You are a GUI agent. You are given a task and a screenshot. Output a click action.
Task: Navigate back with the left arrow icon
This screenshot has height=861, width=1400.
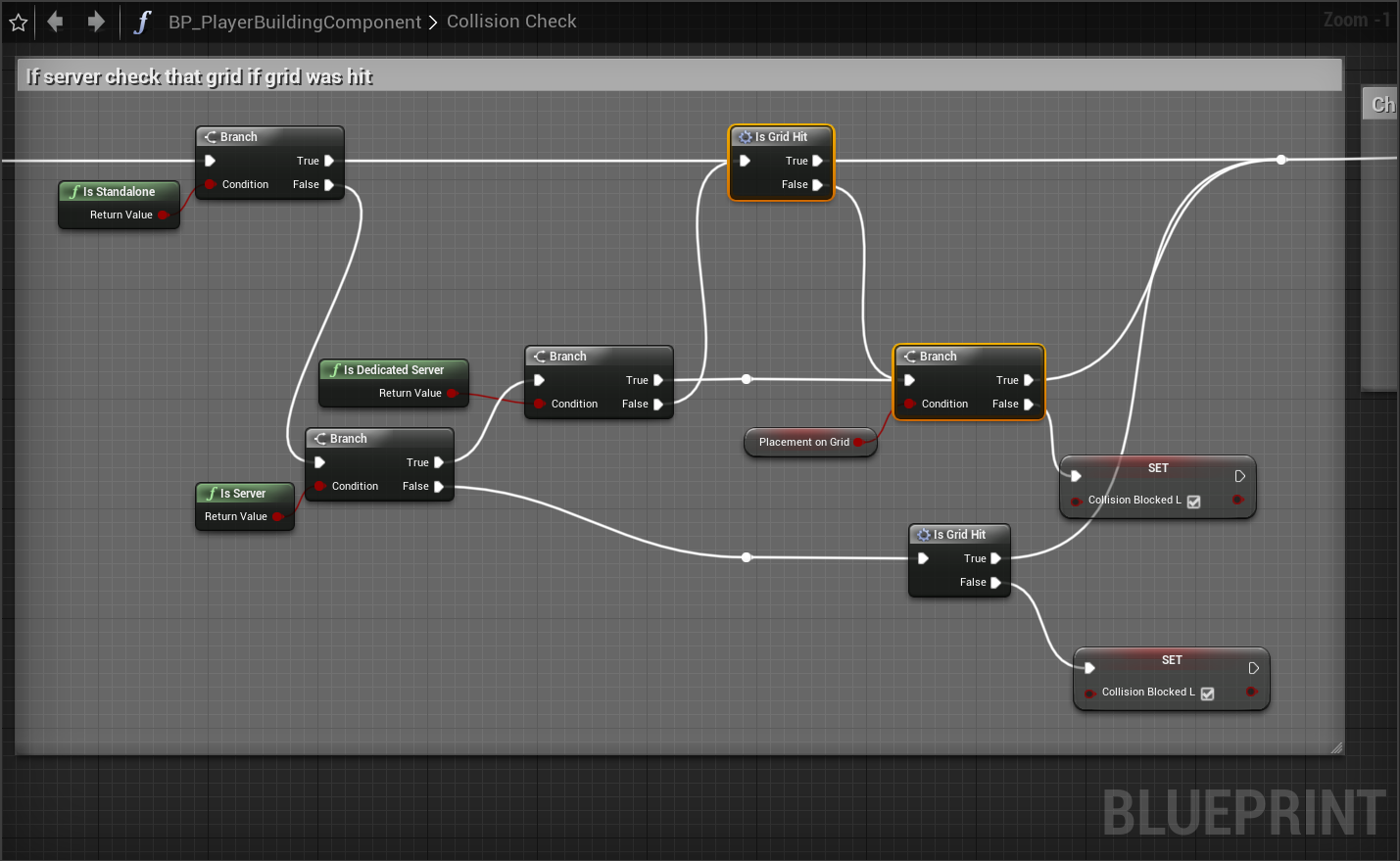pos(56,22)
